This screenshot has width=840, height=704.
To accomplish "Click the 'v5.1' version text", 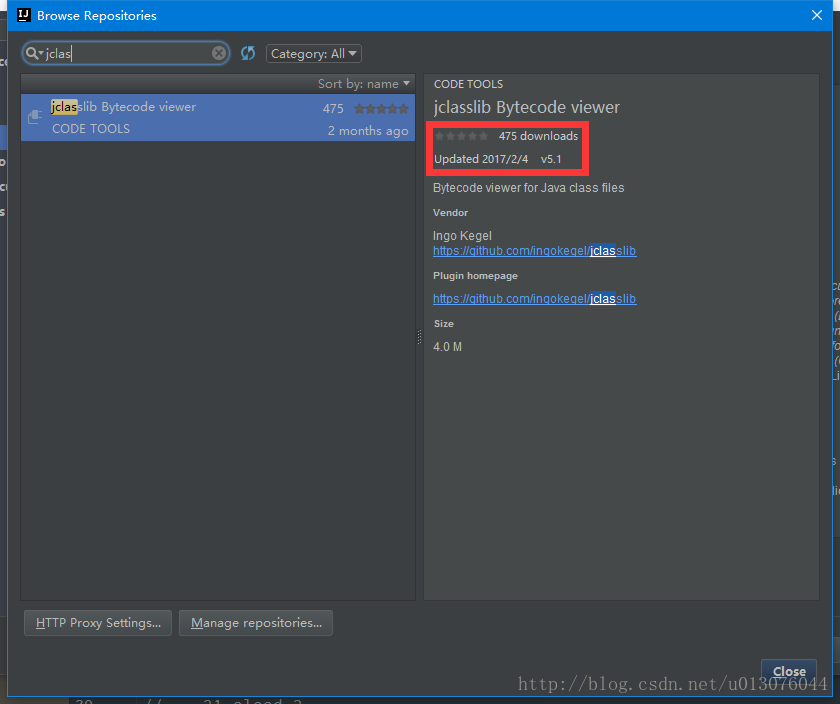I will 551,159.
